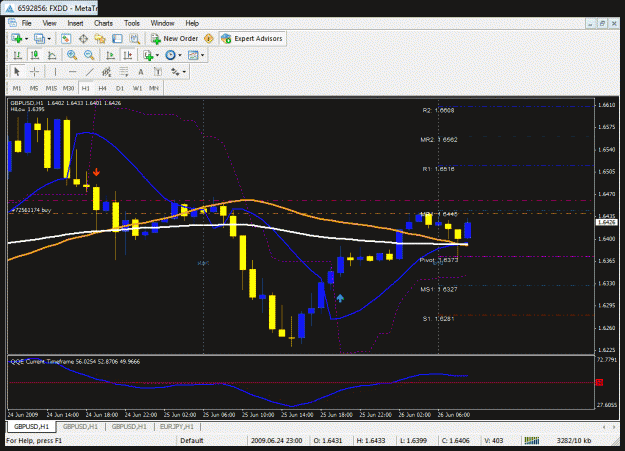Set timeframe to M1
625x451 pixels.
[17, 88]
